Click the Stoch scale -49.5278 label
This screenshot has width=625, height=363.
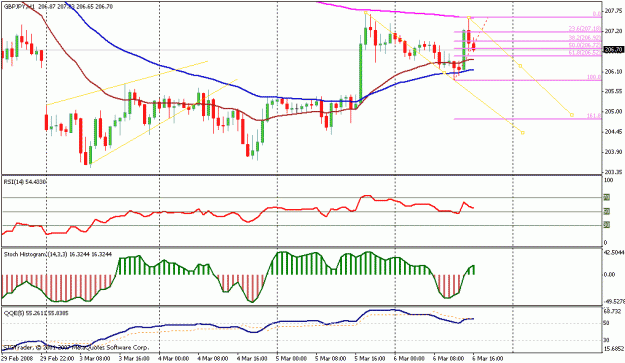click(x=614, y=301)
